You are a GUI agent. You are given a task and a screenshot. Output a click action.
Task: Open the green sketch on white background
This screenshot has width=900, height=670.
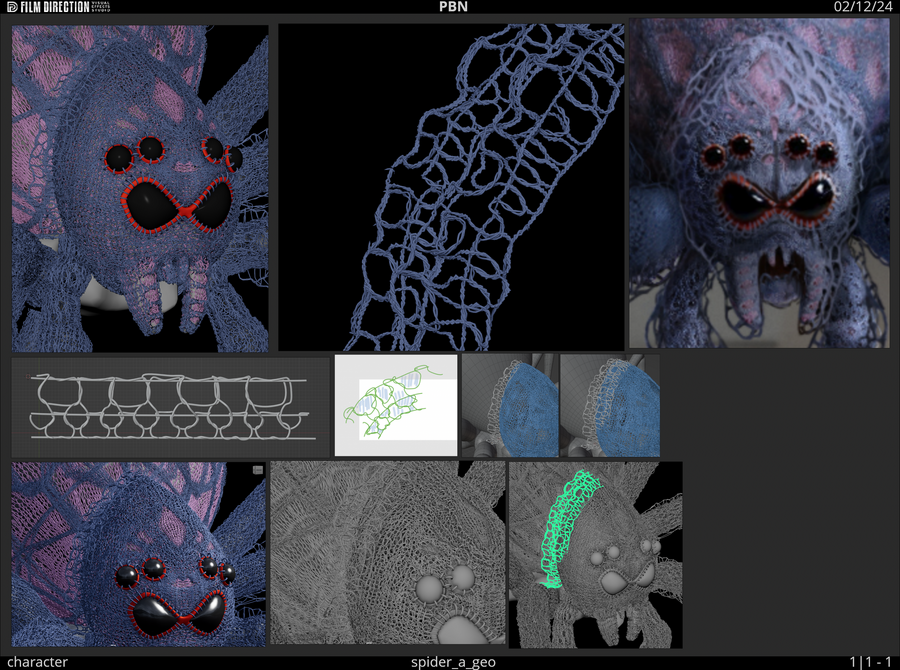(396, 405)
